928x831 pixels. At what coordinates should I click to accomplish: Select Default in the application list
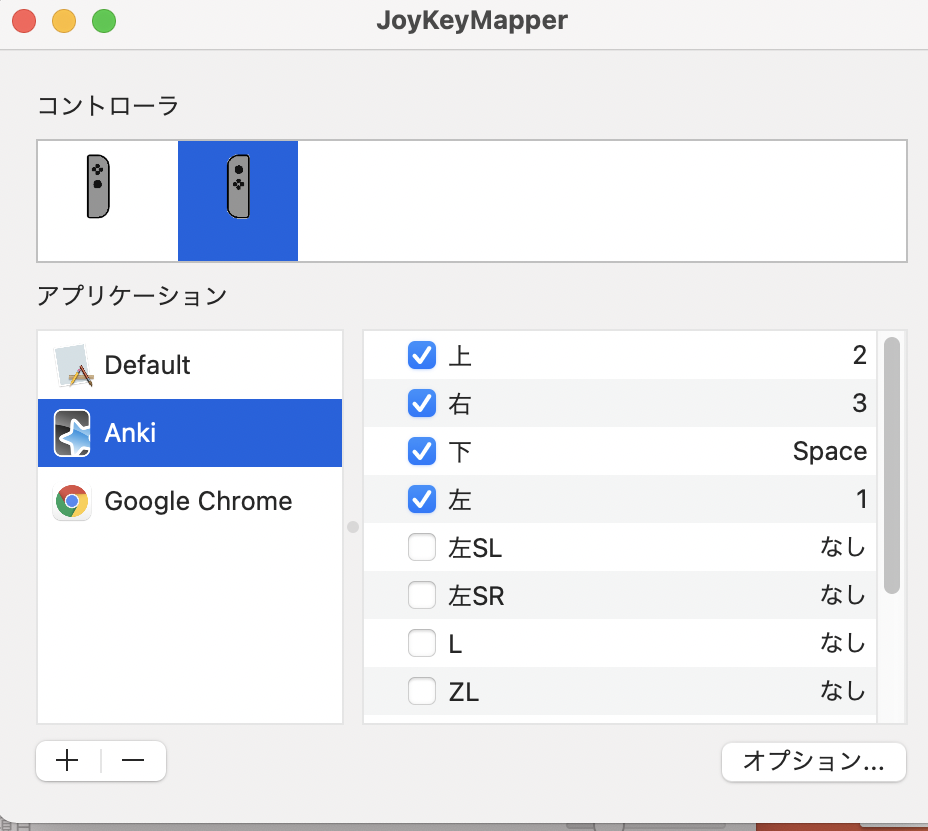coord(147,366)
